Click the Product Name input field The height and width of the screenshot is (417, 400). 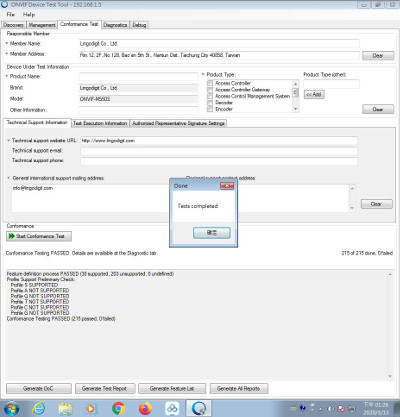click(138, 77)
